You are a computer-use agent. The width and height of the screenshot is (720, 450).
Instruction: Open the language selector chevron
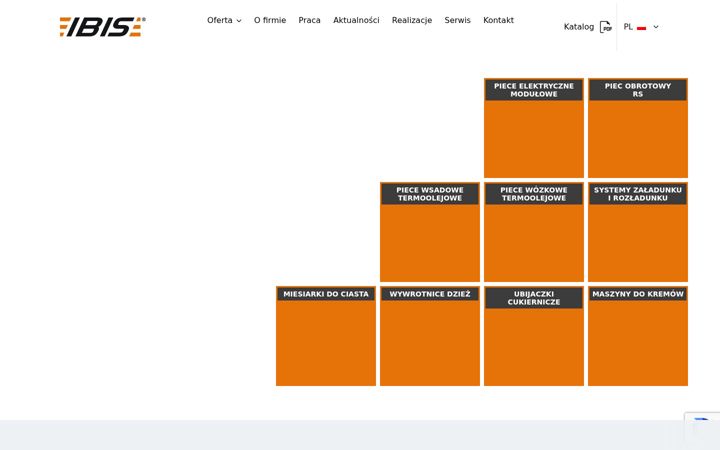click(656, 27)
